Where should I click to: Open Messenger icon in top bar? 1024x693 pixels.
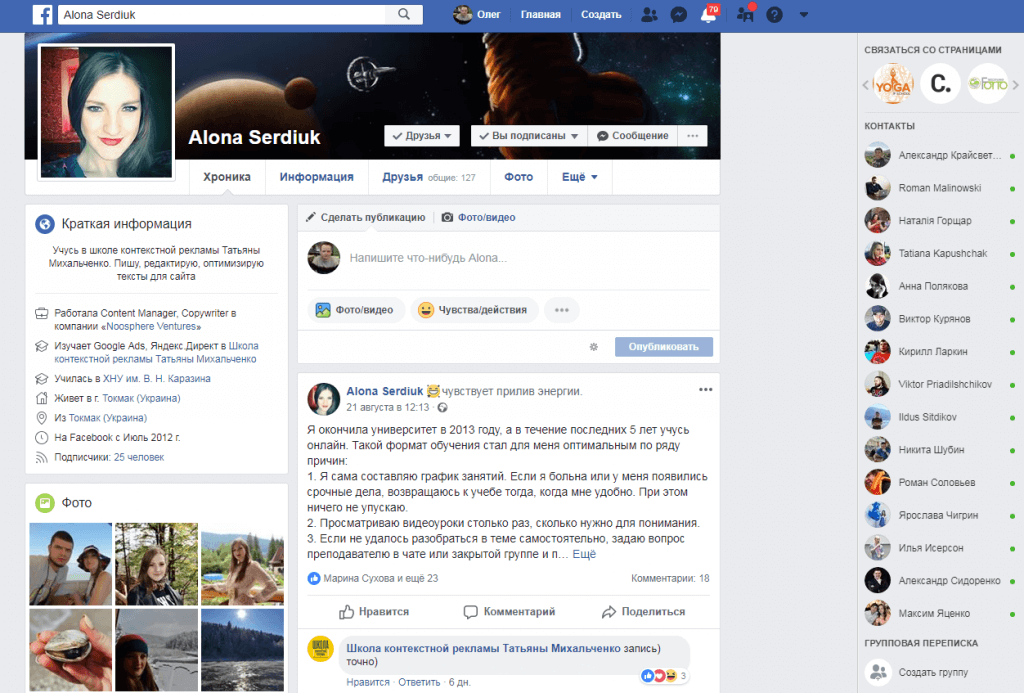(x=678, y=14)
